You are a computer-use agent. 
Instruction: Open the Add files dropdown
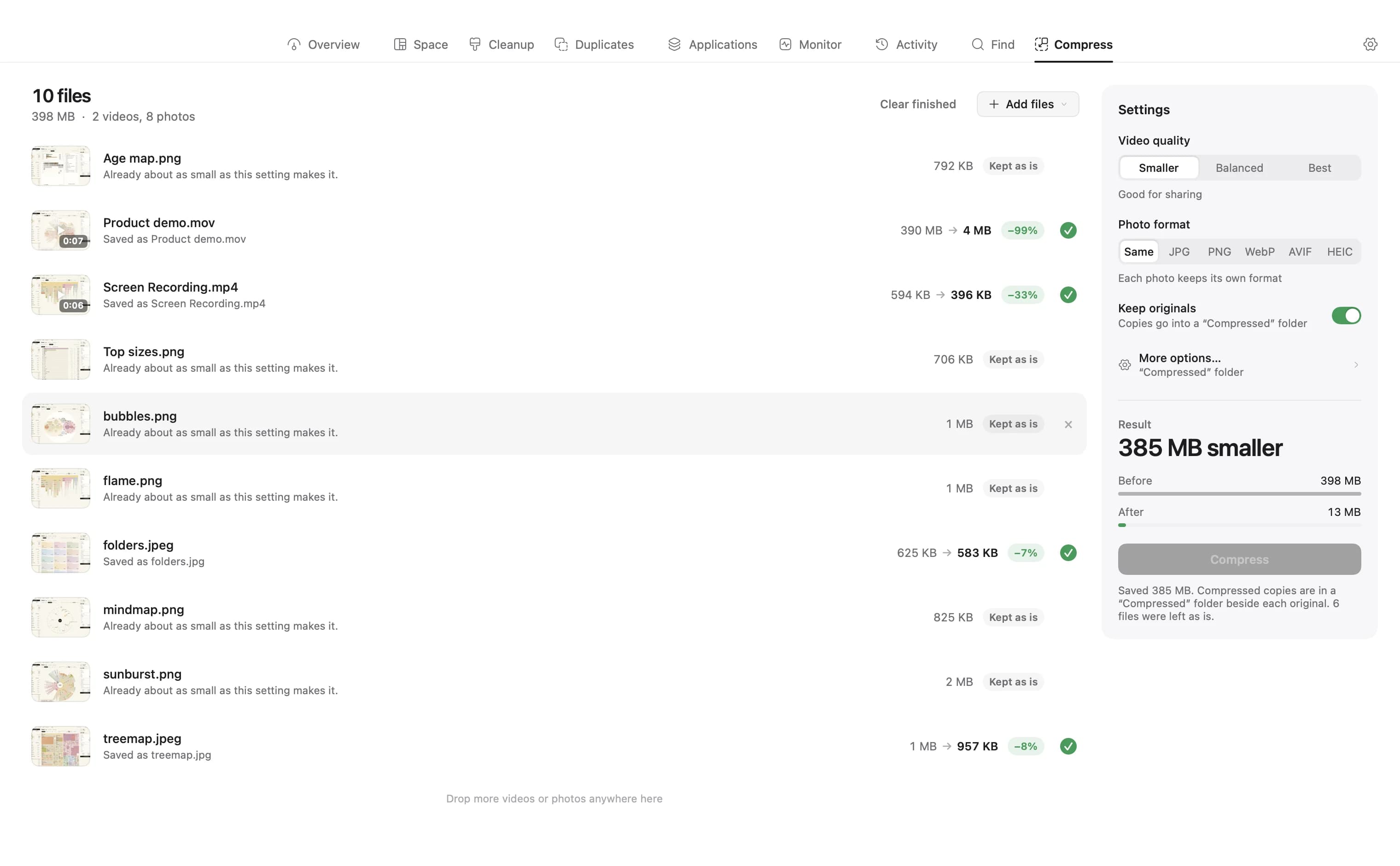coord(1027,104)
